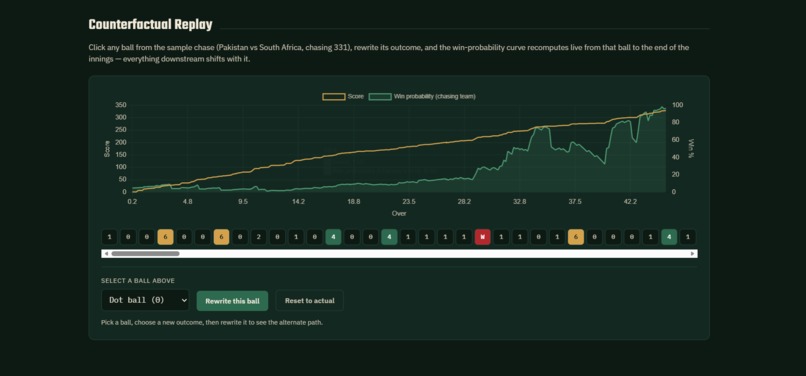Open the Dot ball (0) outcome dropdown
Viewport: 806px width, 376px height.
pos(145,300)
